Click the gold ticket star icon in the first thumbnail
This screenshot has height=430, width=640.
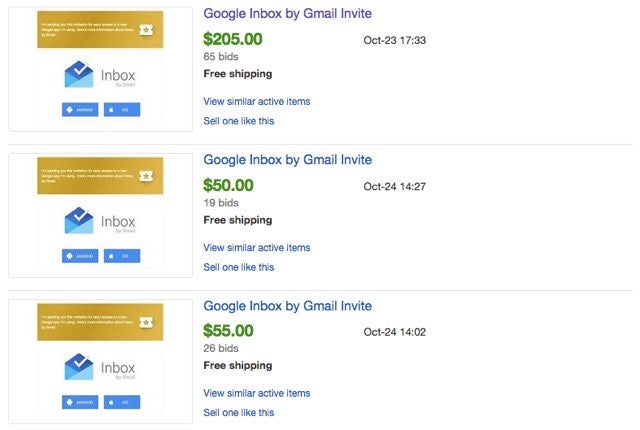(146, 30)
